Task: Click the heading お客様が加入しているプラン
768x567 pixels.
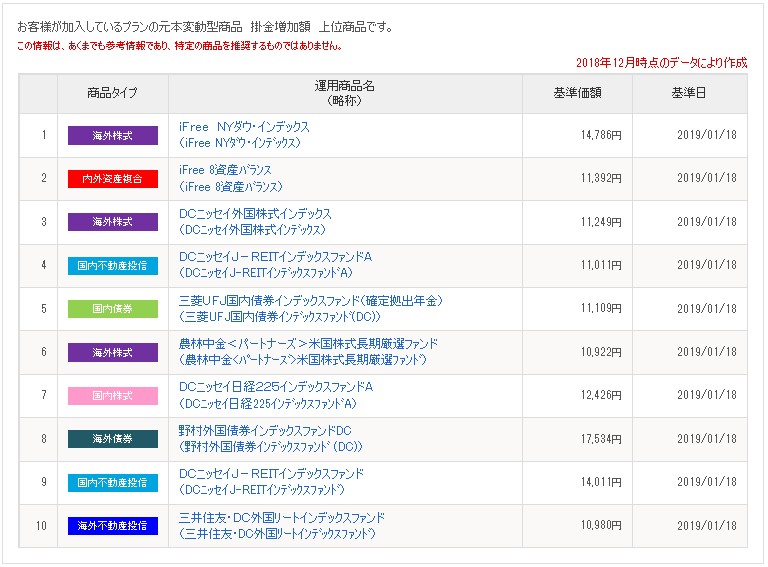Action: [x=205, y=27]
